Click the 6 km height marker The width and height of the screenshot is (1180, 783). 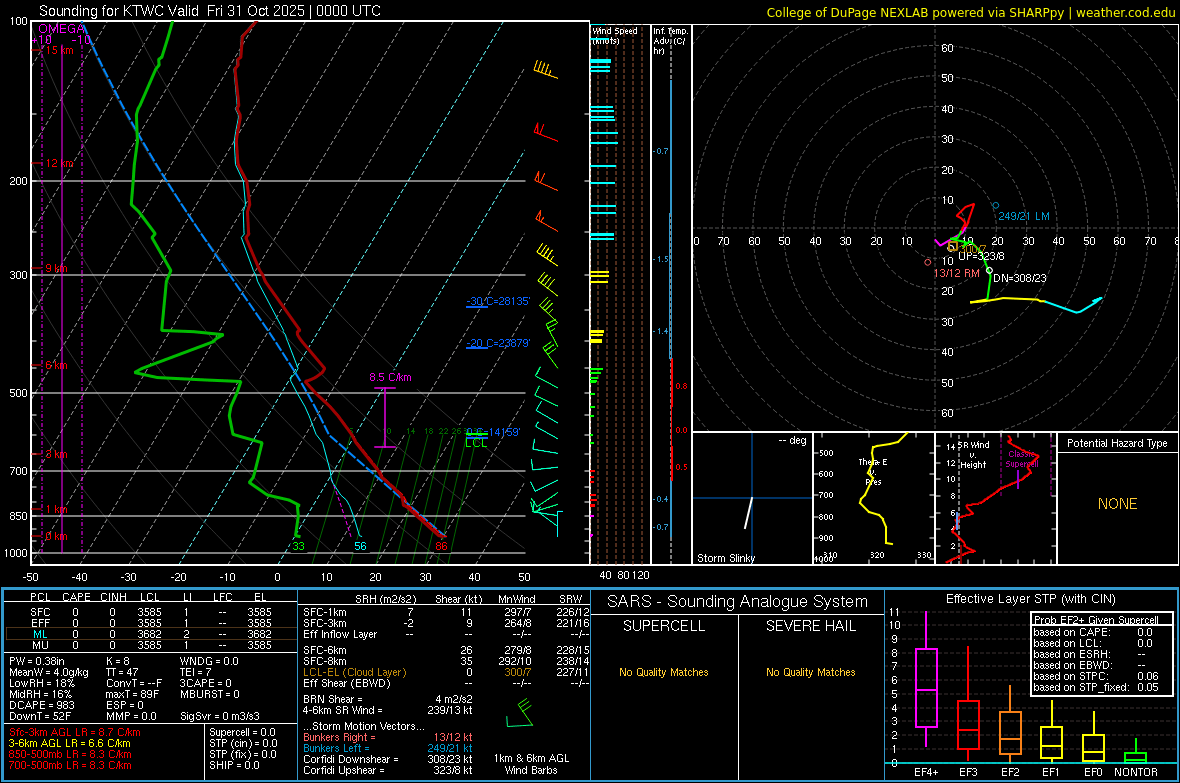pos(56,365)
